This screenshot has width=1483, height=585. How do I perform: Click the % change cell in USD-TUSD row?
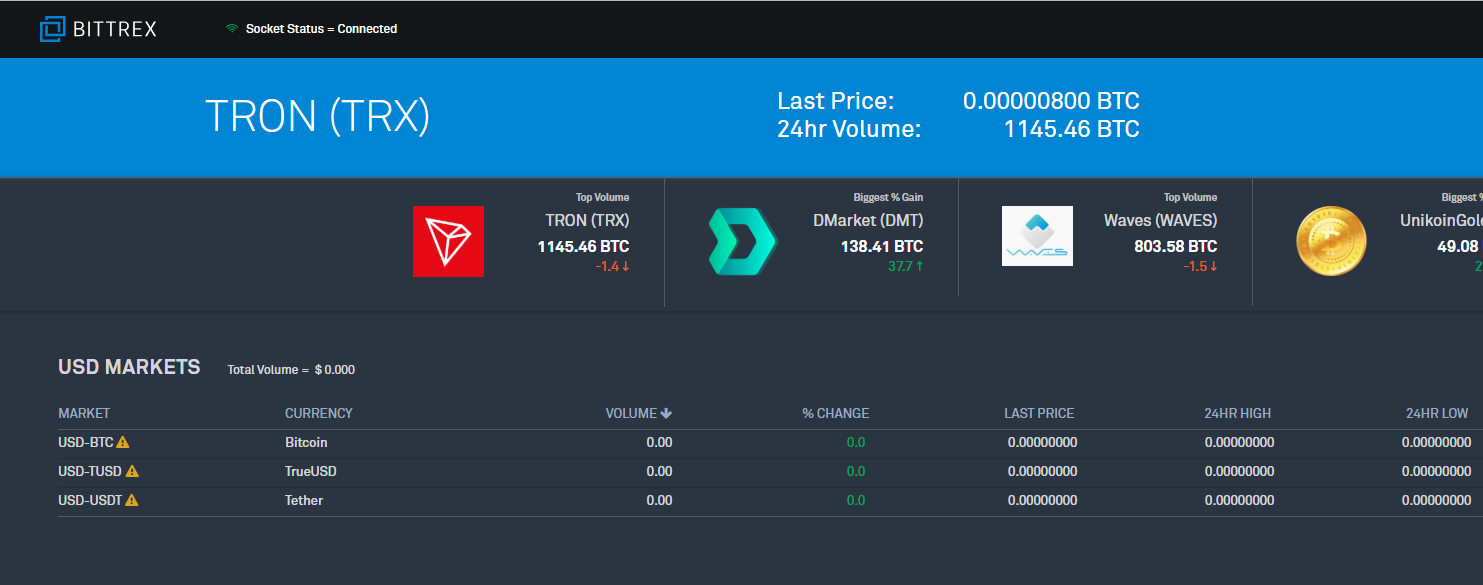pos(856,471)
